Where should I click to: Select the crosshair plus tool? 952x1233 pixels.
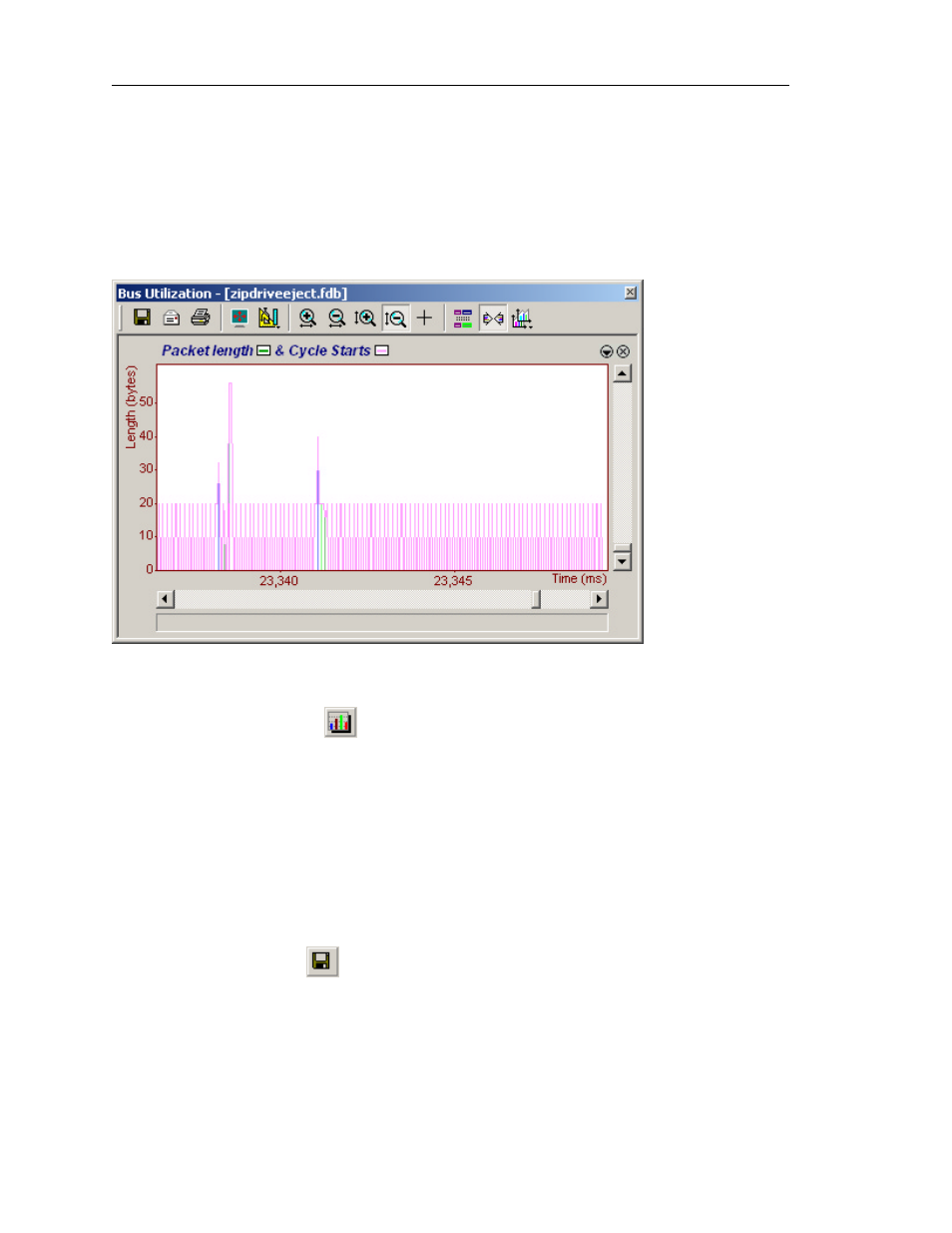[x=424, y=317]
